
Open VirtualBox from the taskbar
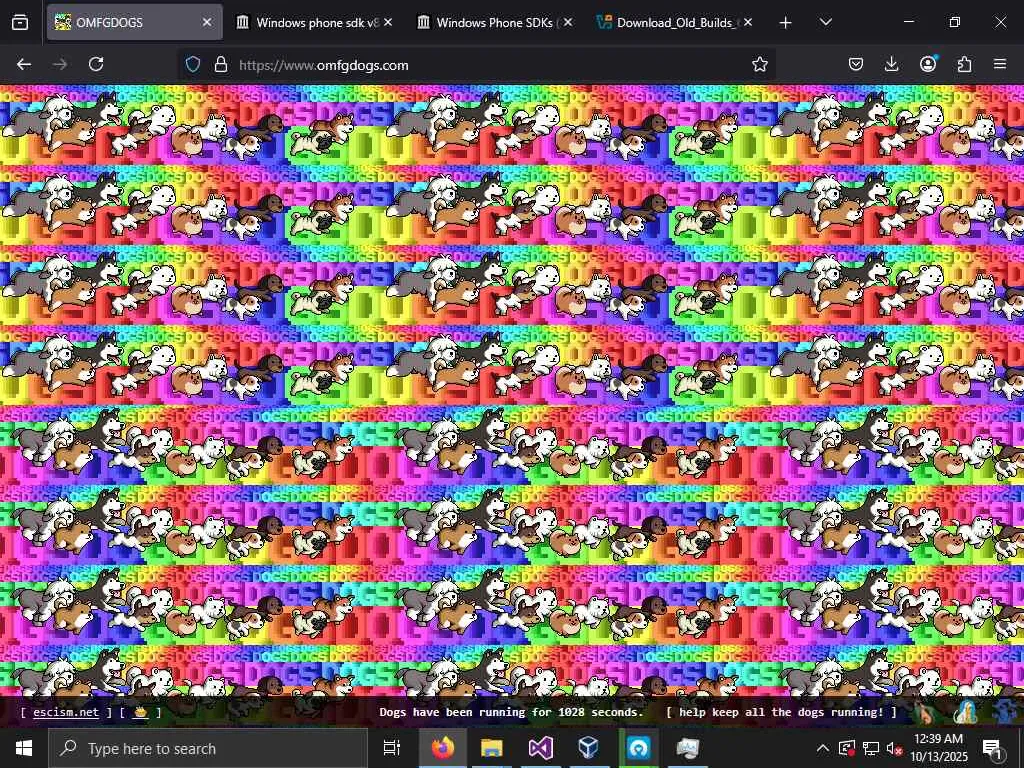tap(589, 748)
